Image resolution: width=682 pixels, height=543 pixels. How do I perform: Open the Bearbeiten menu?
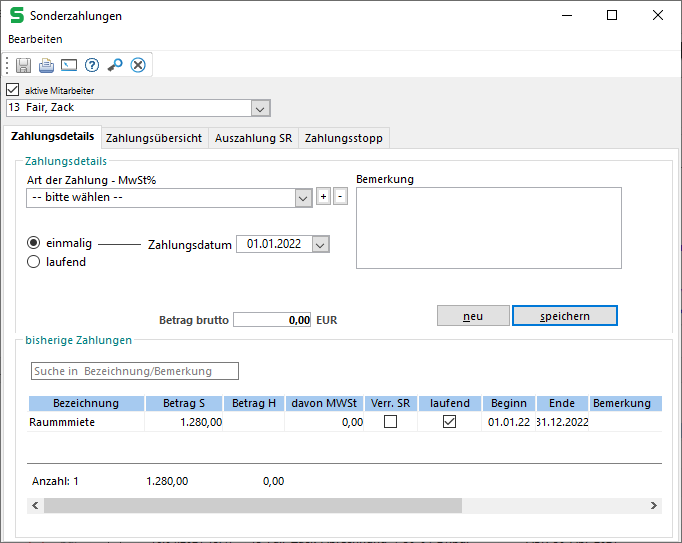pyautogui.click(x=35, y=39)
